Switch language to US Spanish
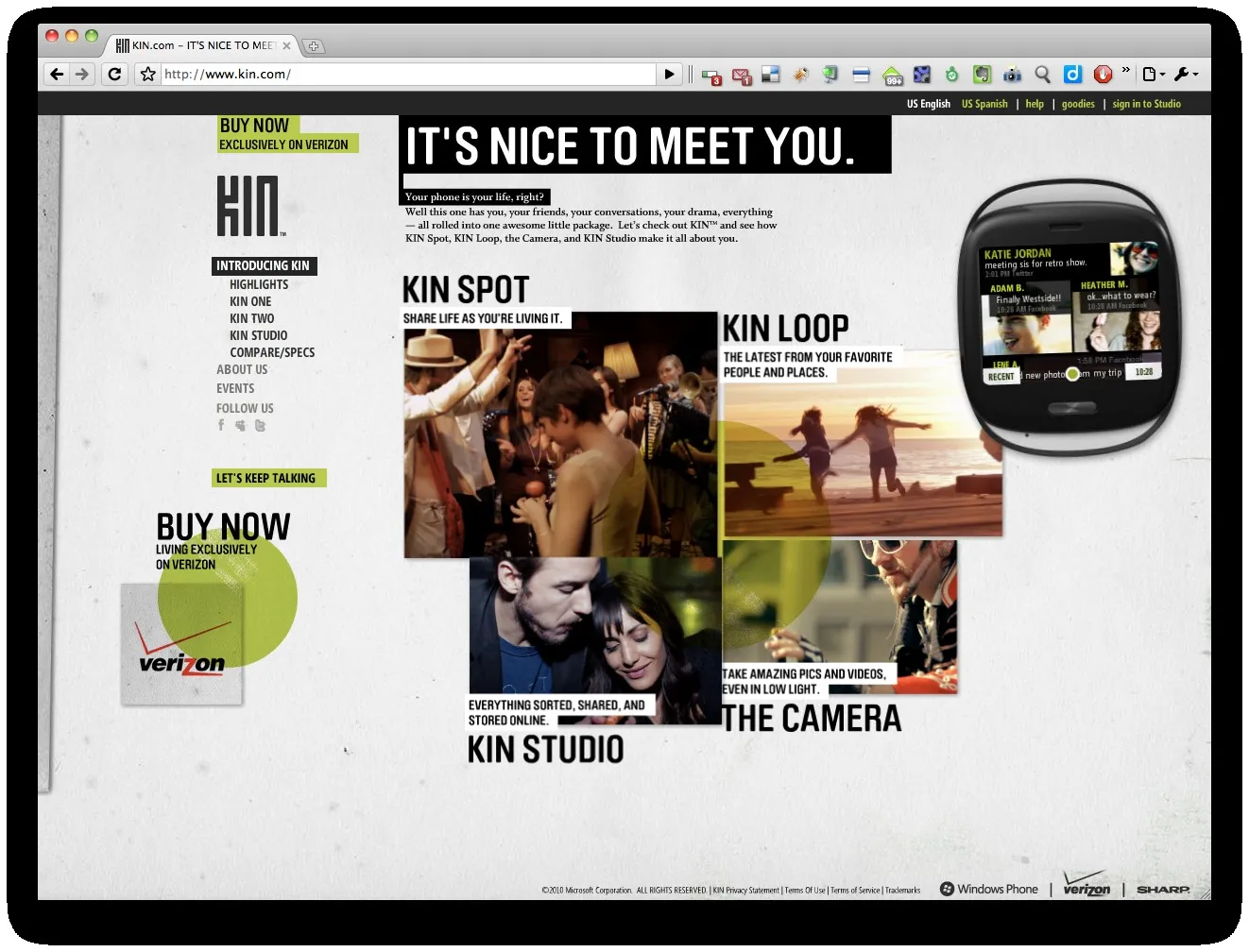1249x952 pixels. (x=984, y=104)
